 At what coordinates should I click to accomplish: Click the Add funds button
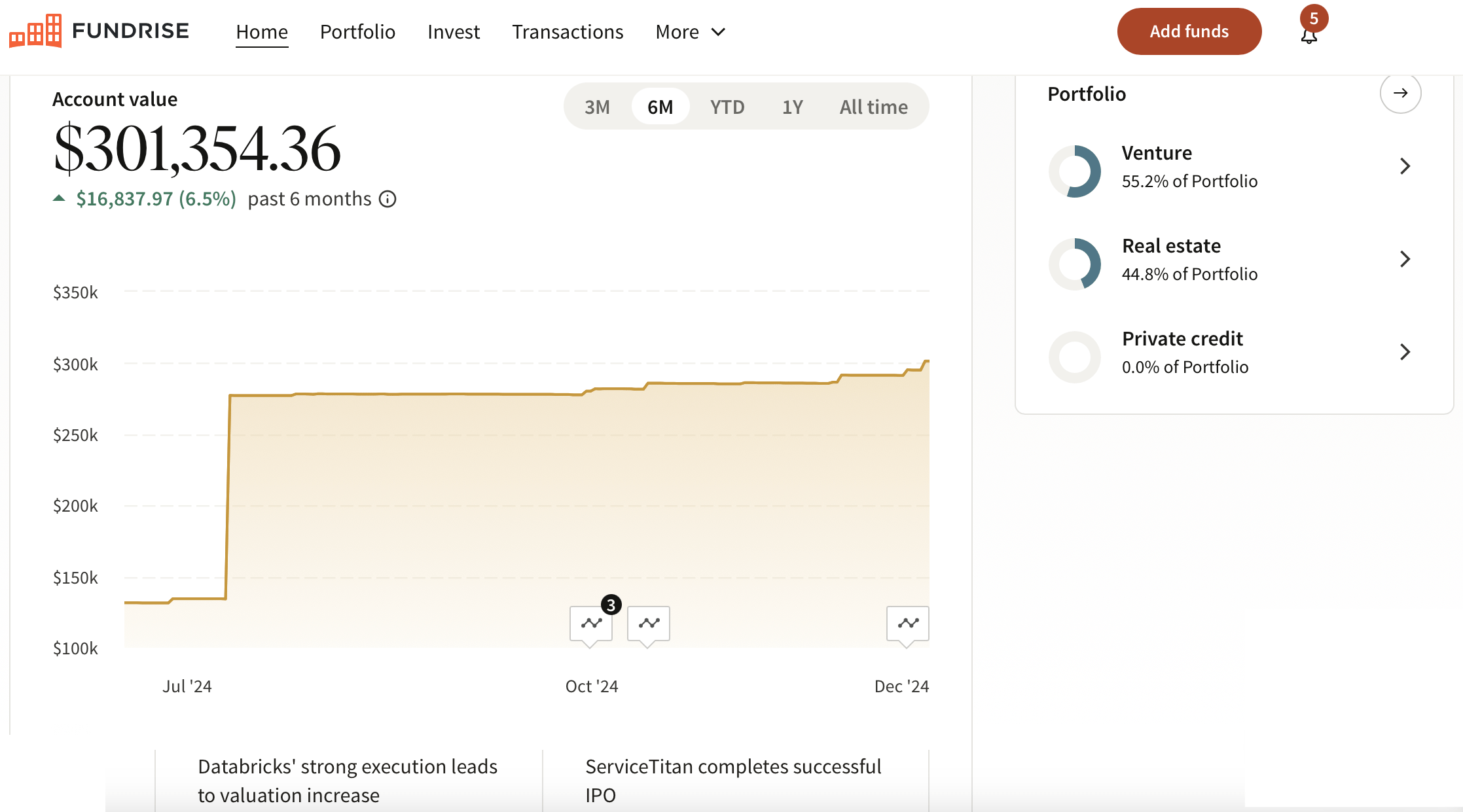[1189, 31]
